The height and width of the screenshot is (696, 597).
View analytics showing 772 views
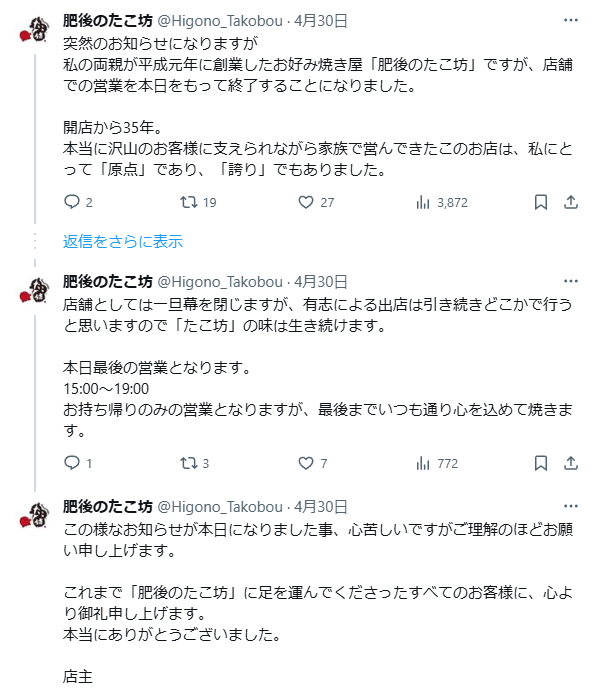437,463
